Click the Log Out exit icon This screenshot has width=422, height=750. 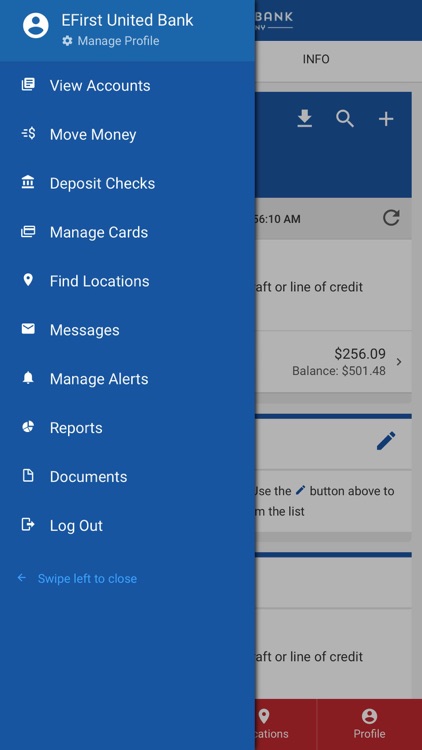tap(28, 525)
